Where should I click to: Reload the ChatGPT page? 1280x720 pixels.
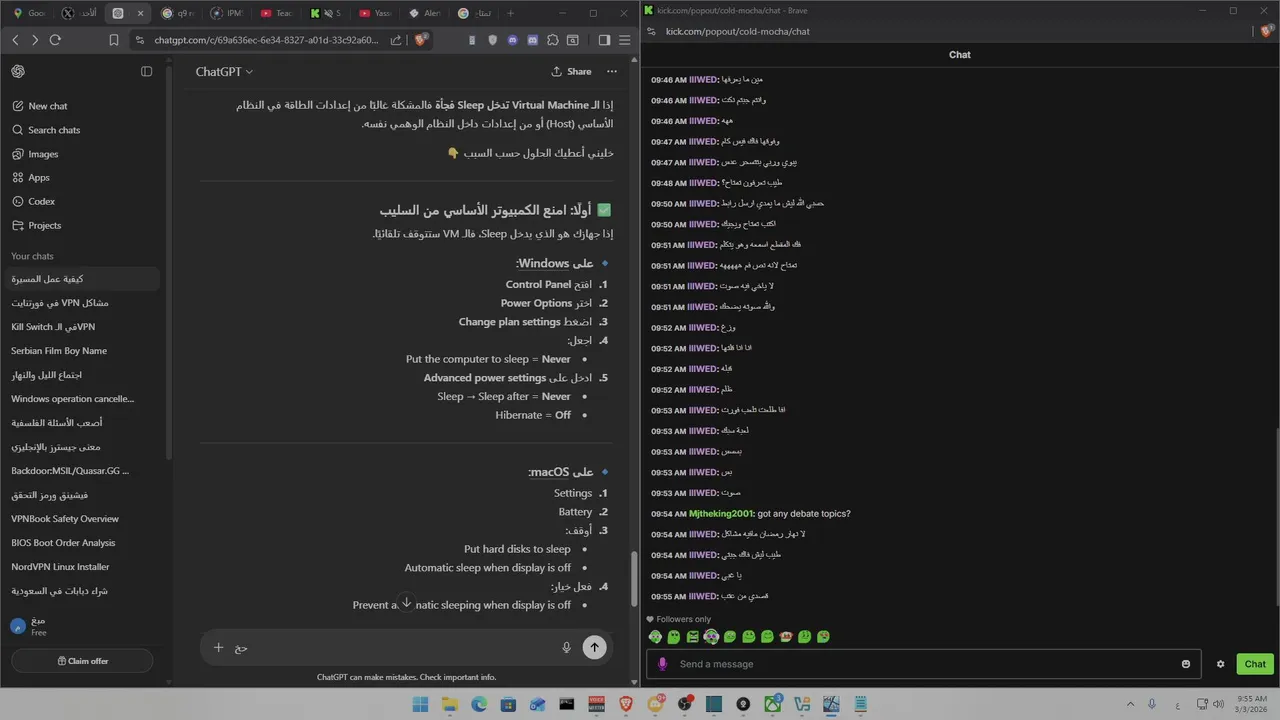(55, 40)
